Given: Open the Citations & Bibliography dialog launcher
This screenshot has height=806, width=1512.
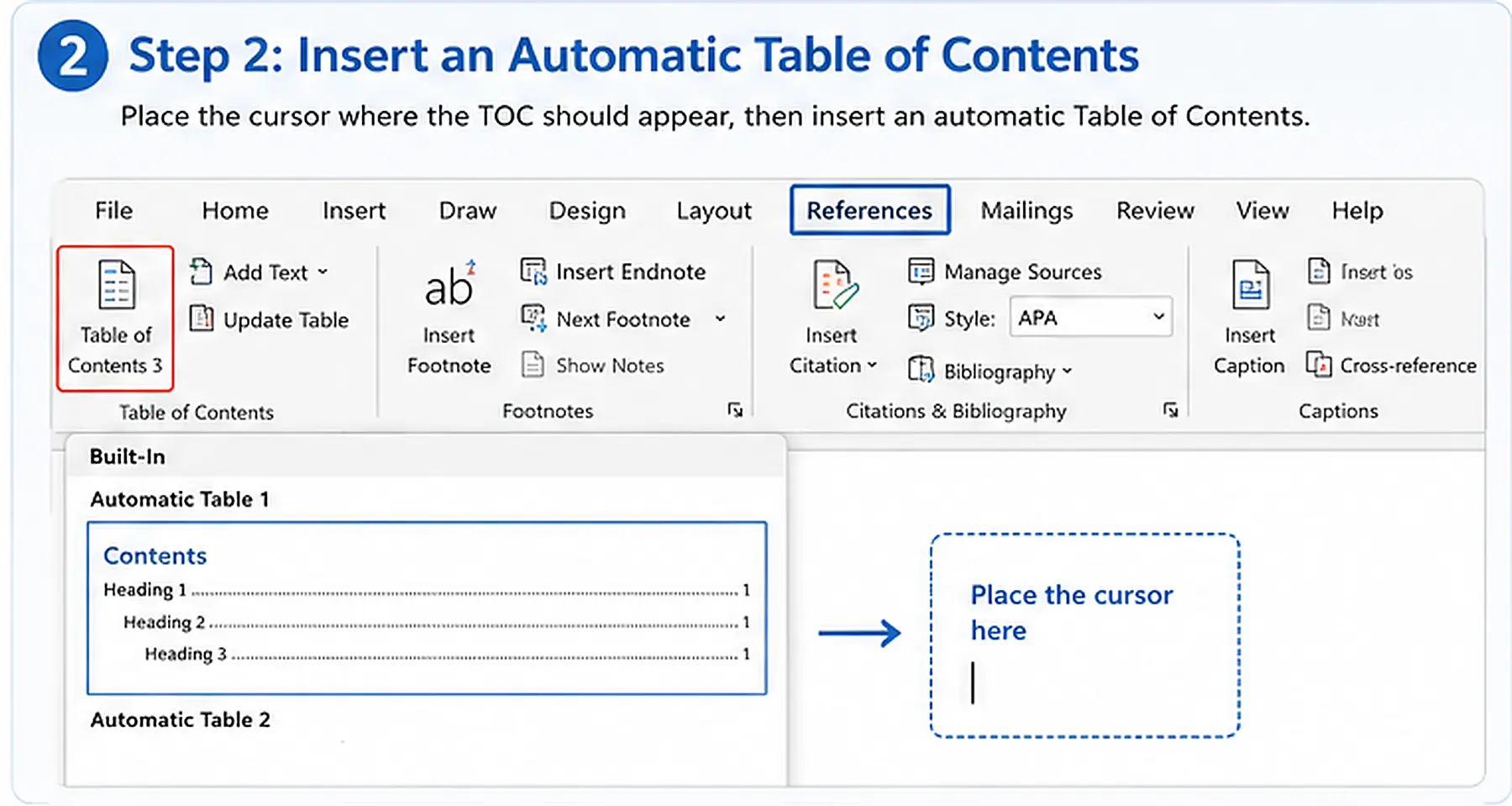Looking at the screenshot, I should (1170, 409).
